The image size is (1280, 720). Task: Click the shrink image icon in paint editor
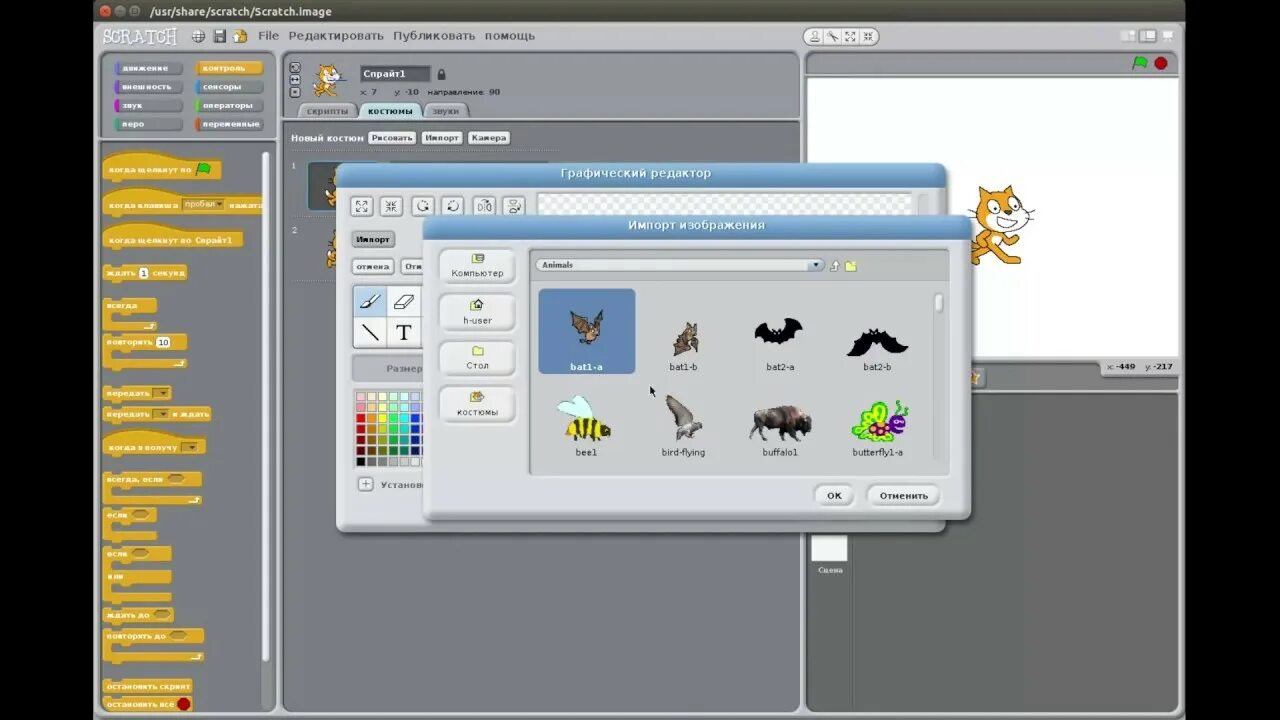(x=392, y=206)
